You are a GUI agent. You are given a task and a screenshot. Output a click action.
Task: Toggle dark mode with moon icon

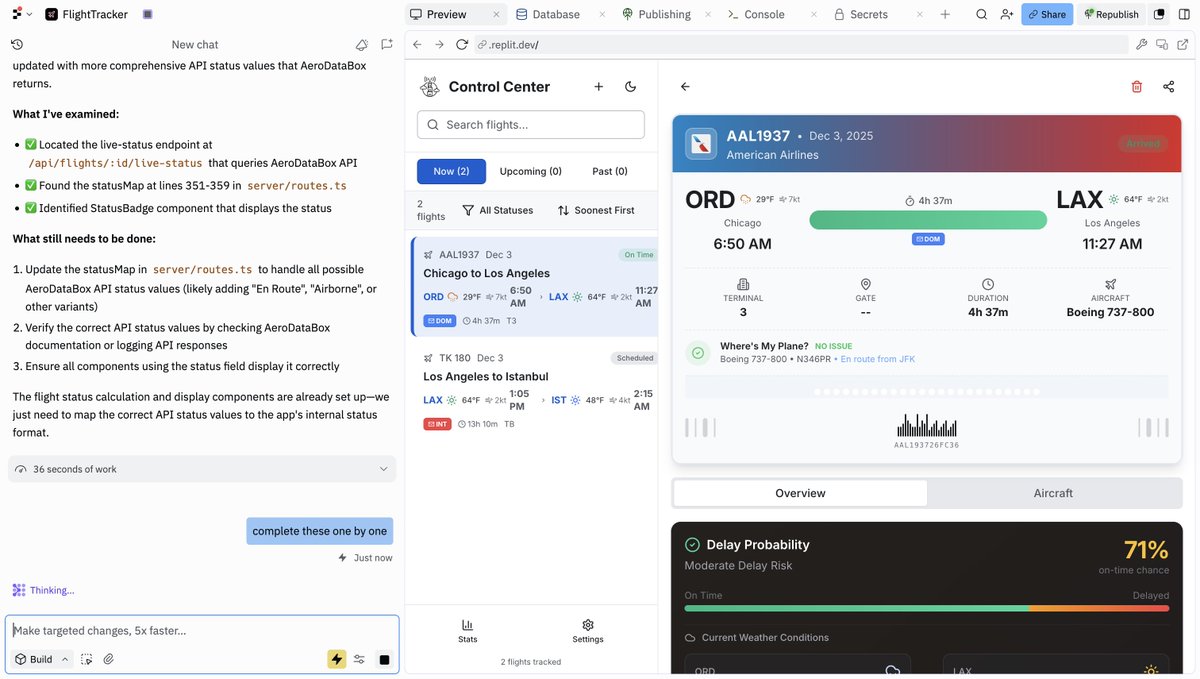coord(631,87)
